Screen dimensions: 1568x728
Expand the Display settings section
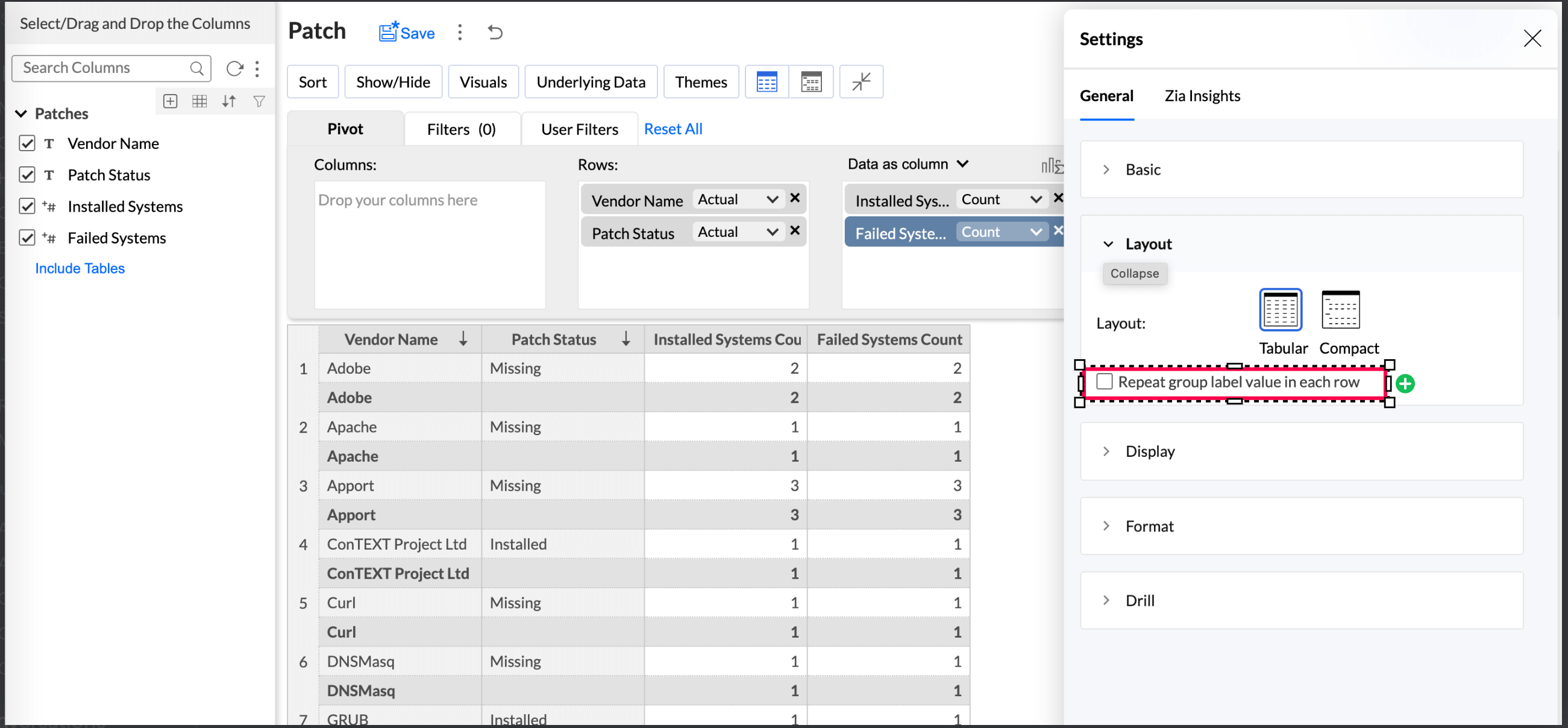1149,451
